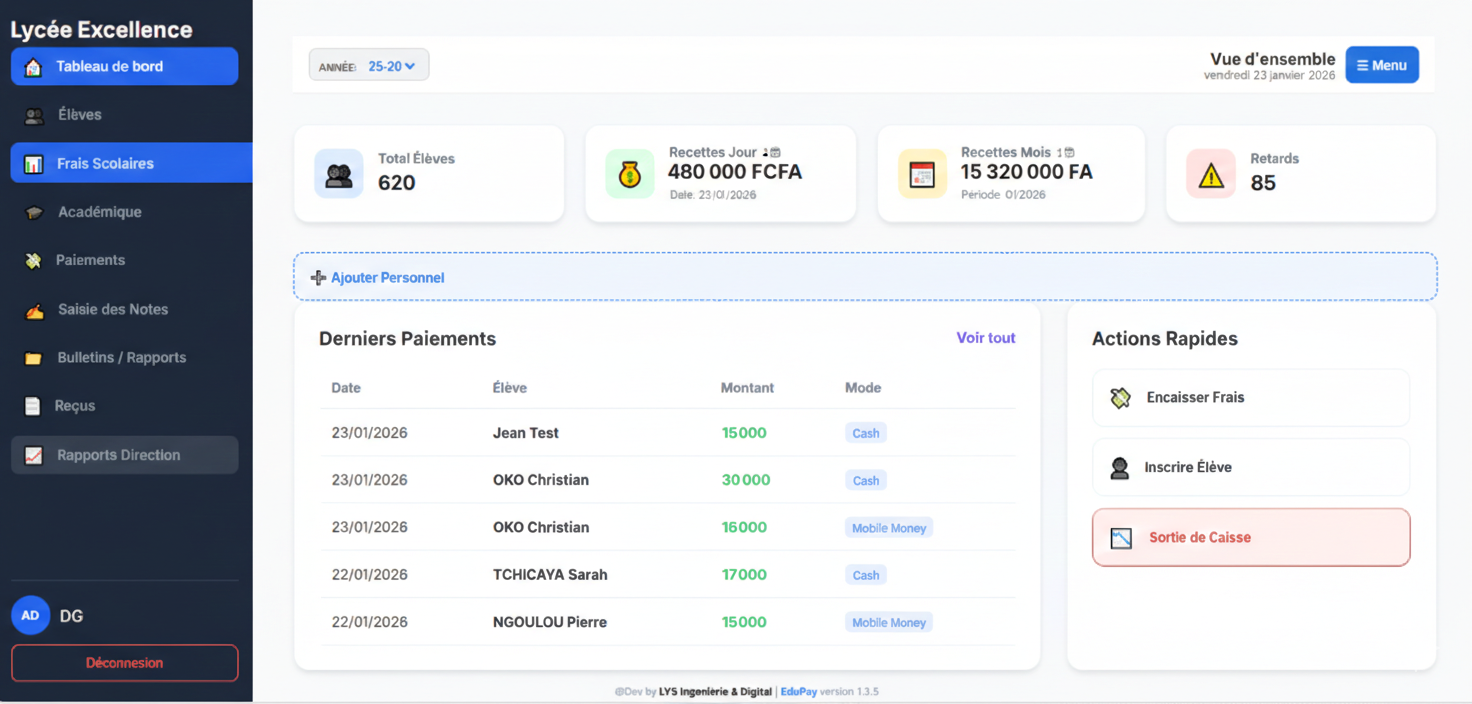Click the ticket icon beside Encaisser Frais
The image size is (1472, 704).
(1122, 397)
